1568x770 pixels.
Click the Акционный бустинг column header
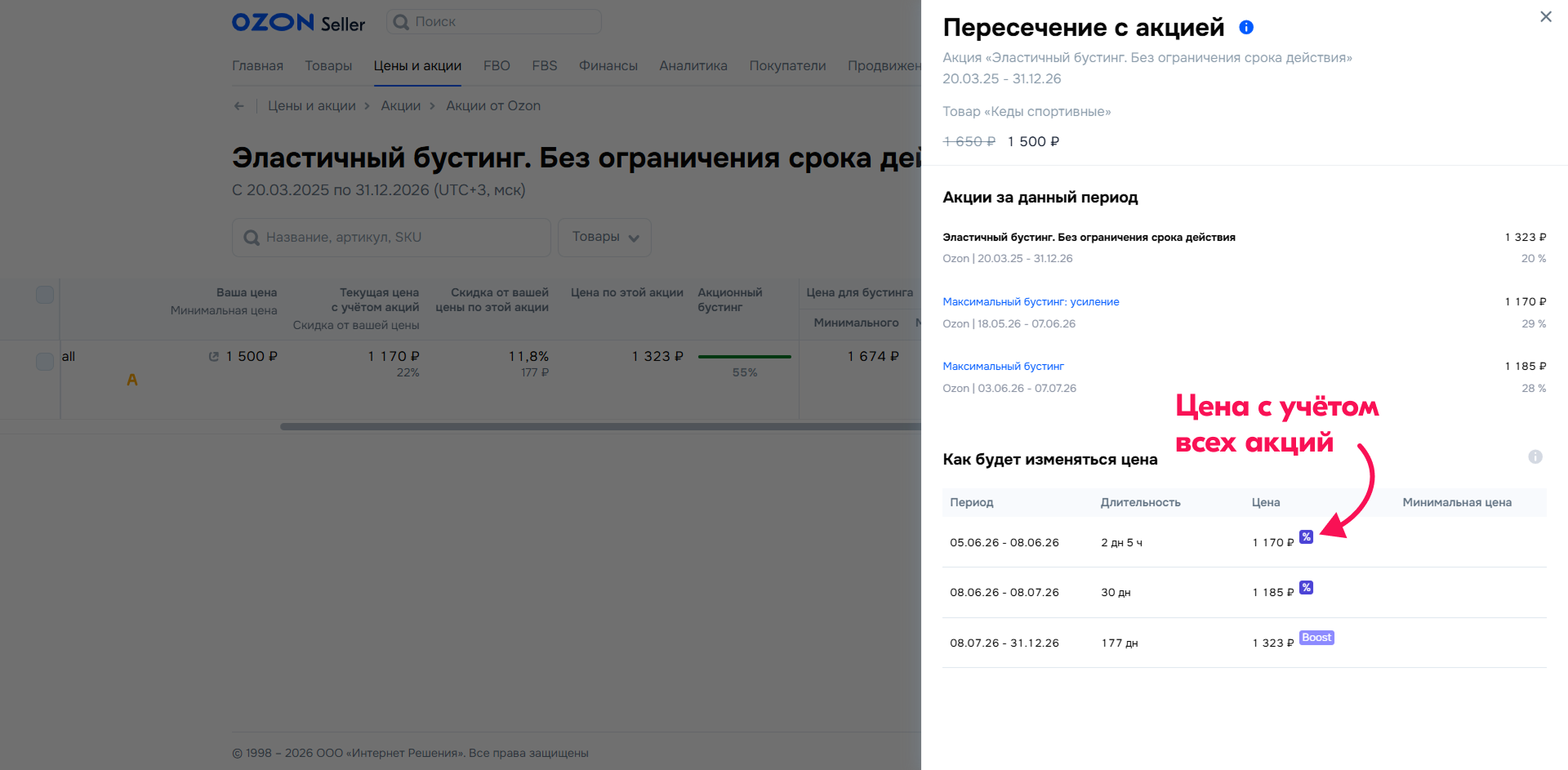[729, 300]
